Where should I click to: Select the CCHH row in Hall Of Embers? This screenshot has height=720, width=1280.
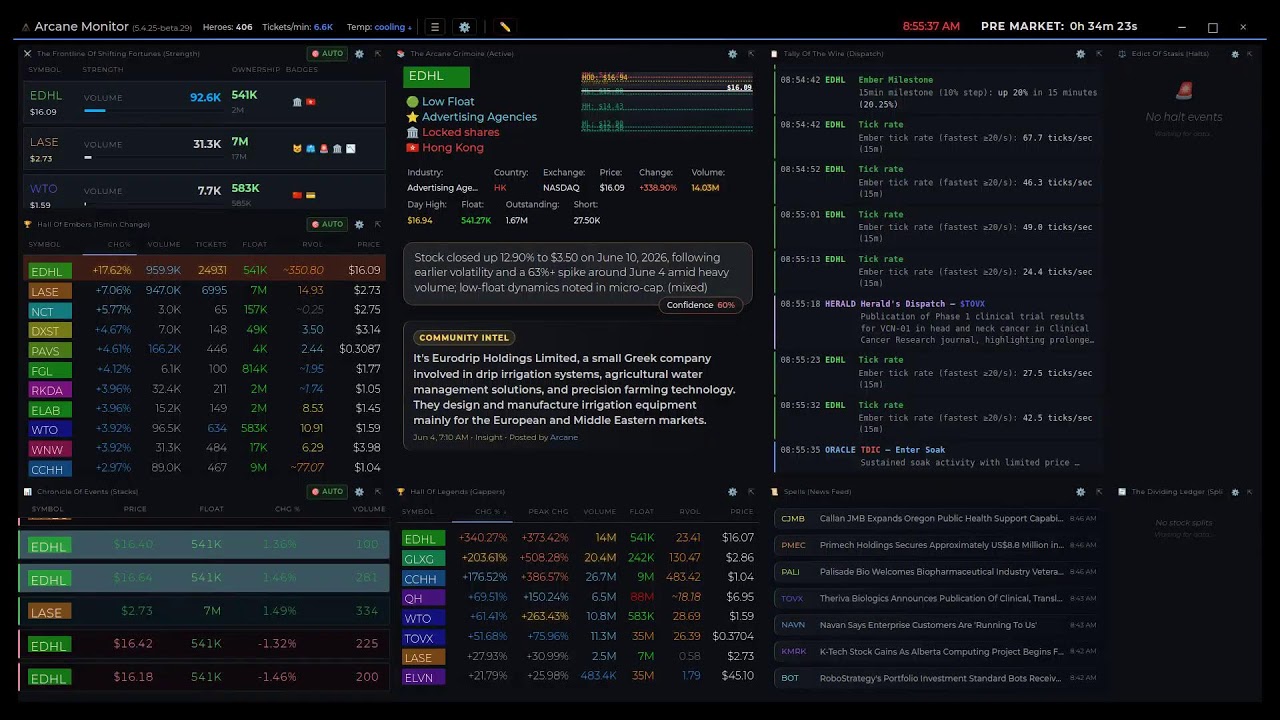coord(204,469)
